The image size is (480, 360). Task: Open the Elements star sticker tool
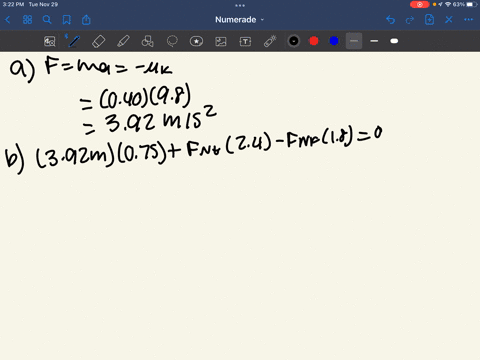(196, 41)
